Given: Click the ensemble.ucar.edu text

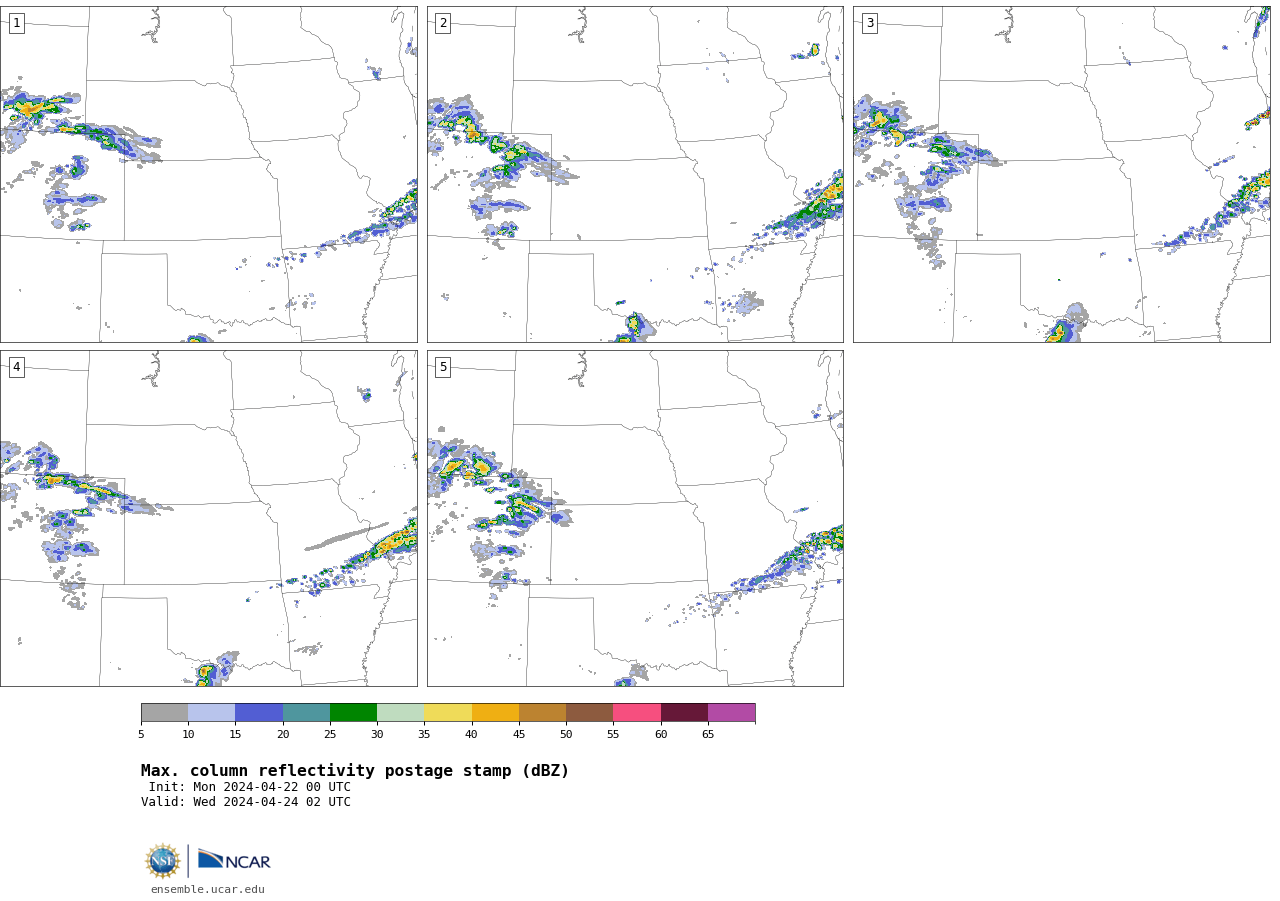Looking at the screenshot, I should click(x=208, y=890).
